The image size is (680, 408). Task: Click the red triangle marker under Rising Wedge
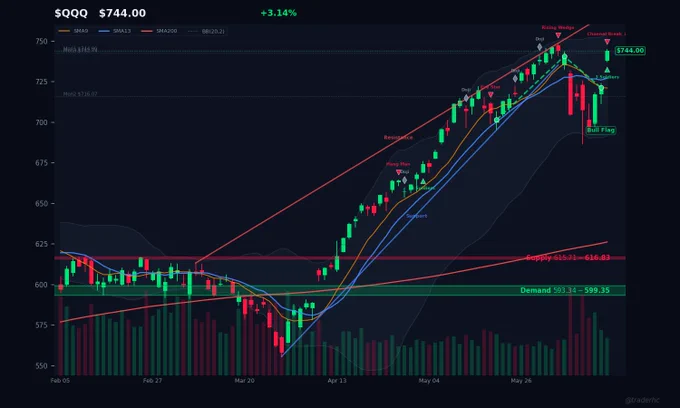[558, 36]
